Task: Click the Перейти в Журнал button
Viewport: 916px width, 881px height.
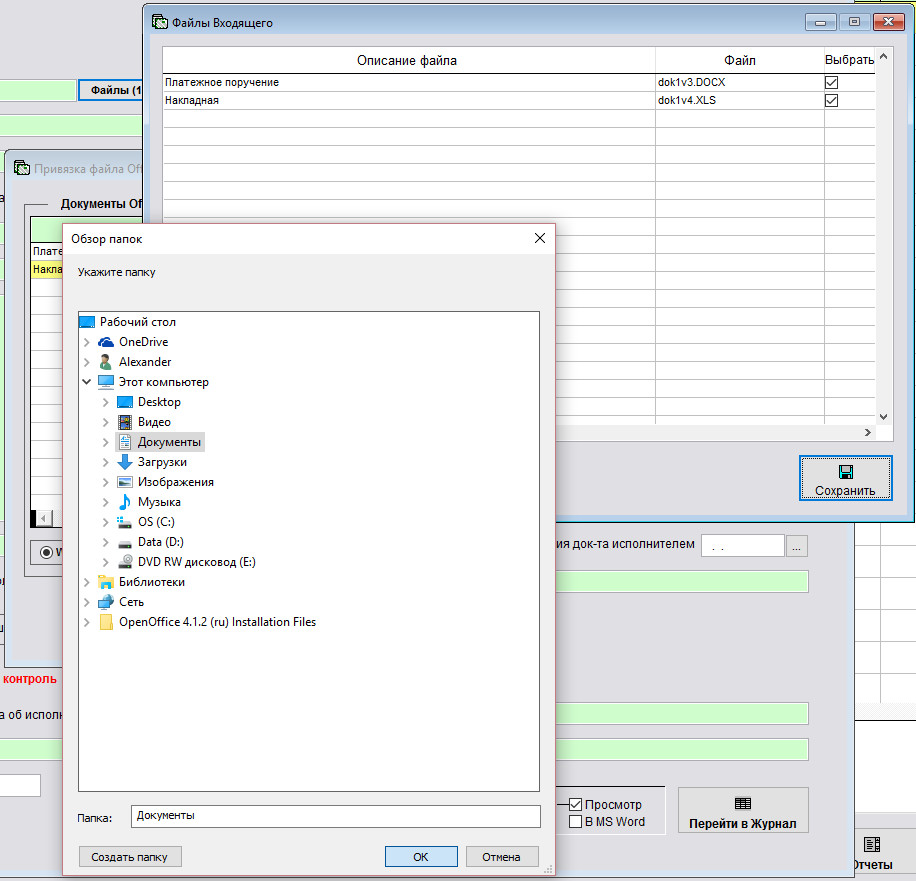Action: pos(742,810)
